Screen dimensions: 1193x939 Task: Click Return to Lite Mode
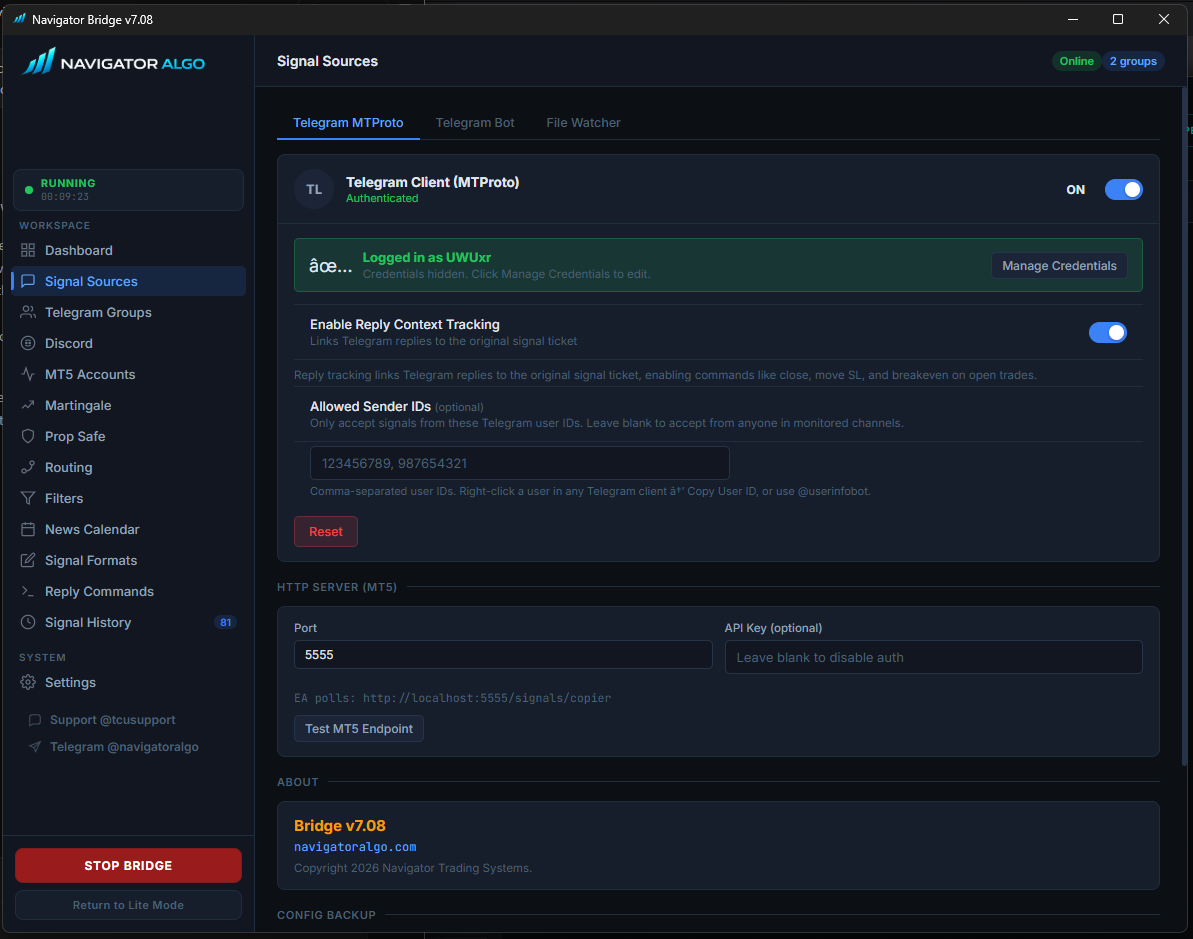pos(129,905)
